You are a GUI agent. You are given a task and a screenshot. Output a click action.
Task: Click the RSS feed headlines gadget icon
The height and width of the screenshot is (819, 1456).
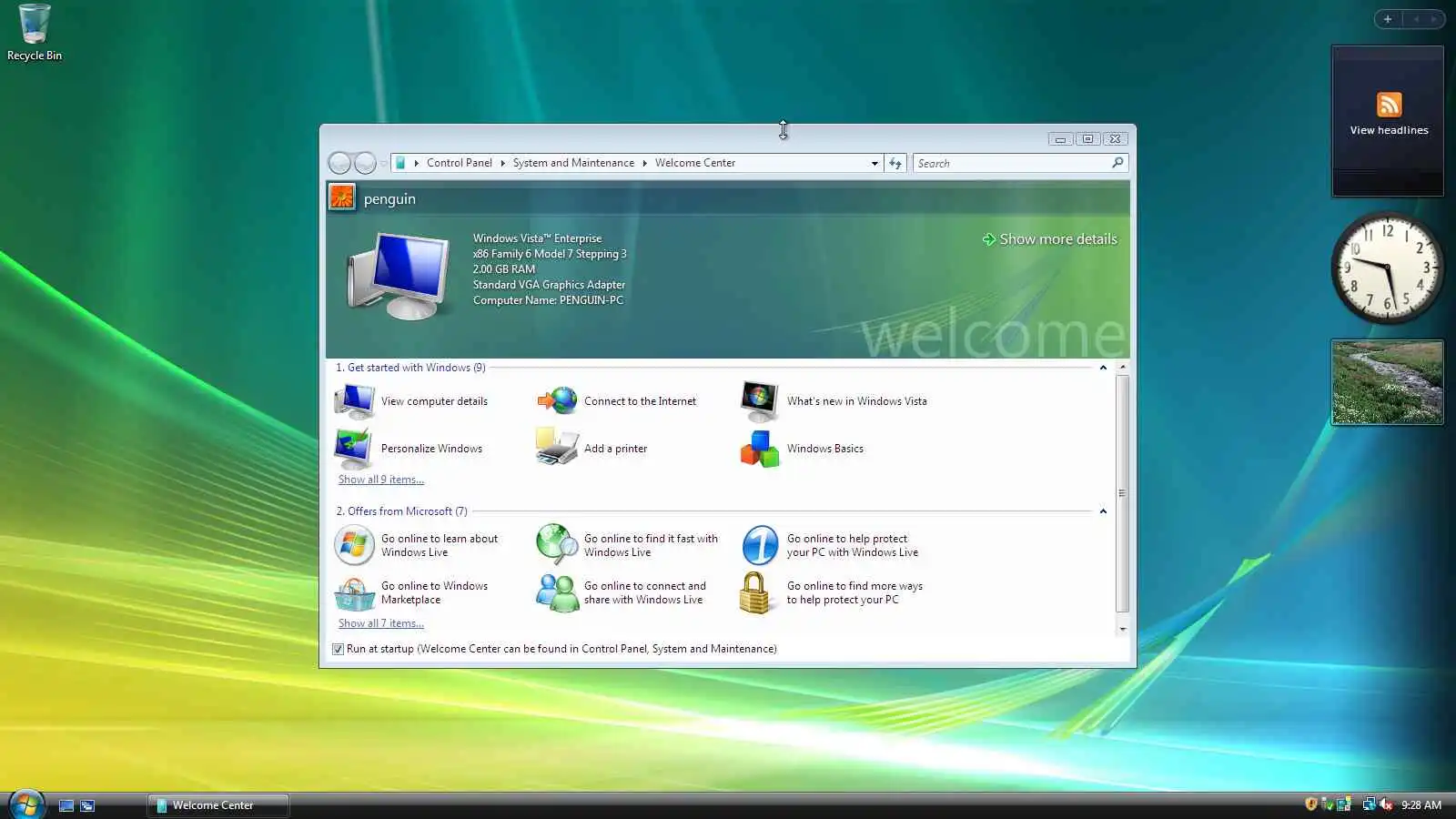[1389, 105]
